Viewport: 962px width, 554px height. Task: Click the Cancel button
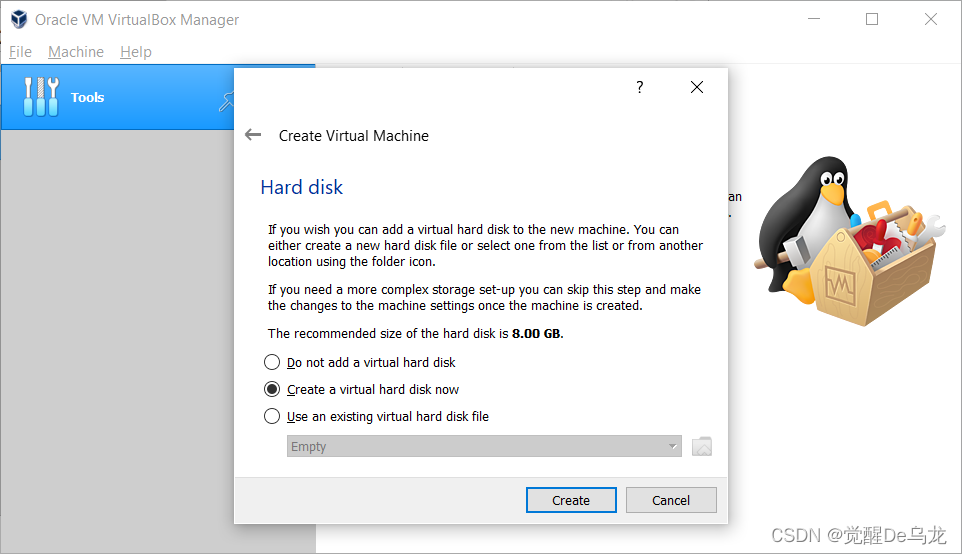pos(671,500)
